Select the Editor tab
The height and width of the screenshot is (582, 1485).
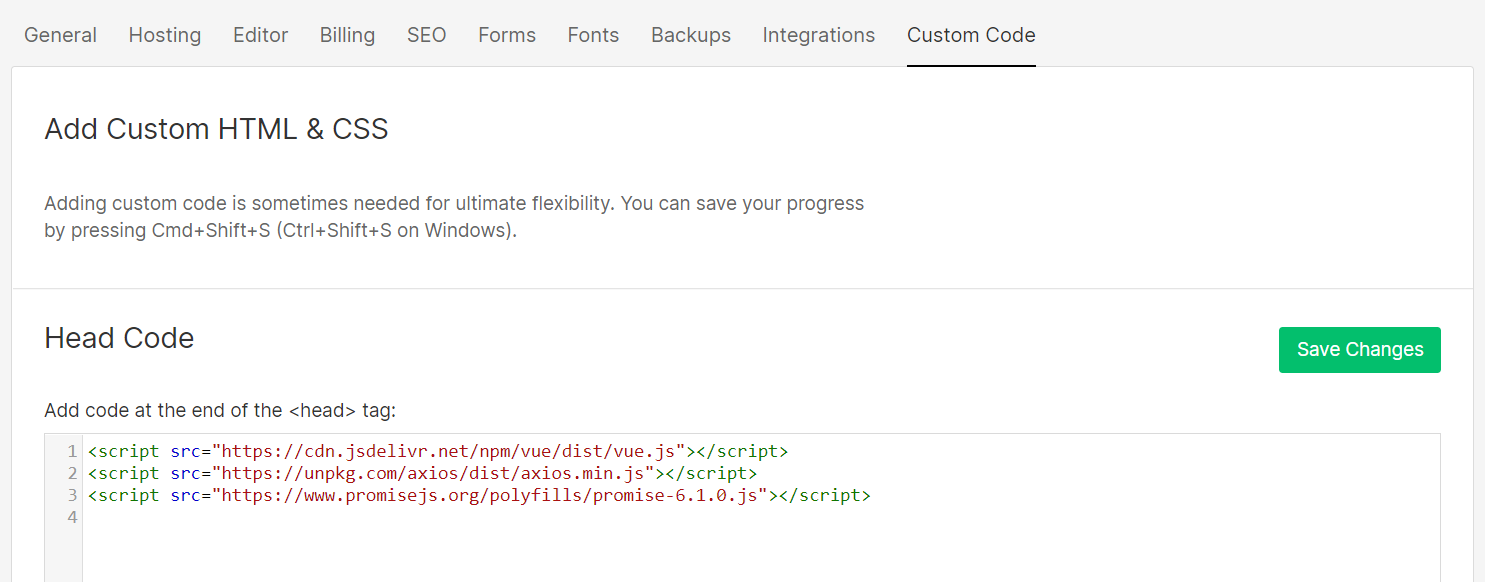[260, 34]
